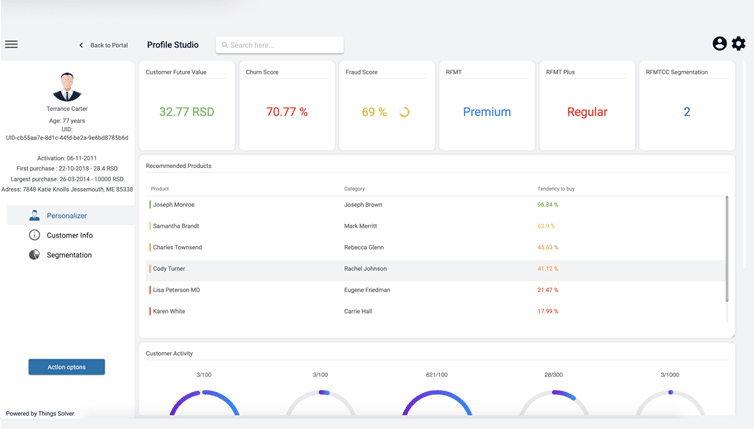The height and width of the screenshot is (429, 754).
Task: Open the user account icon
Action: pyautogui.click(x=719, y=44)
